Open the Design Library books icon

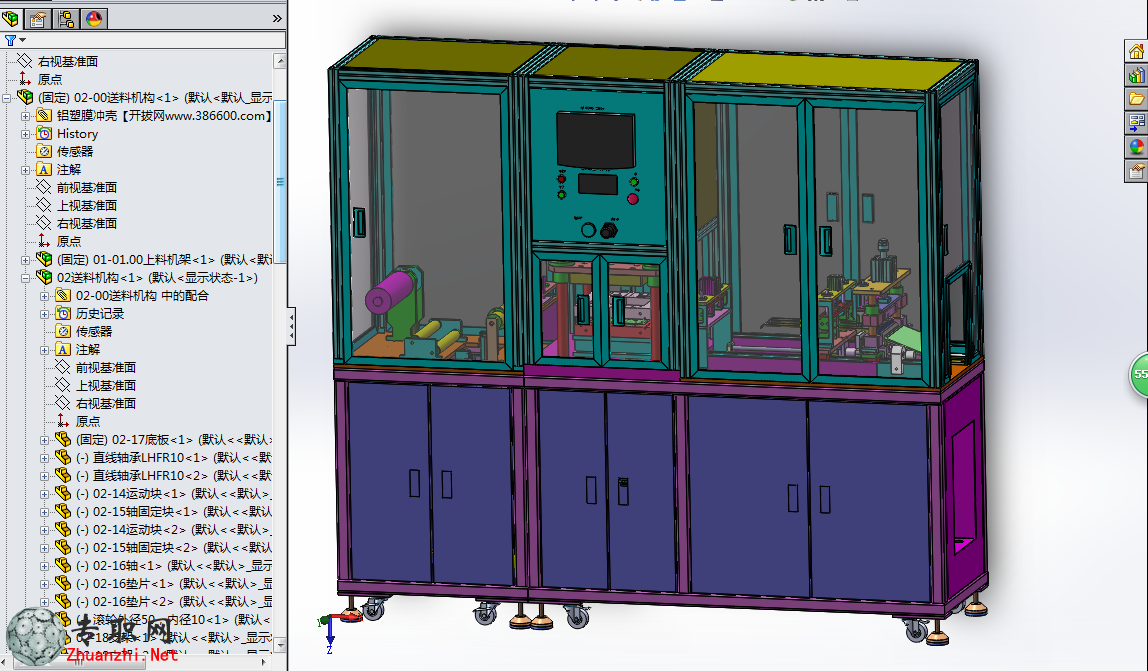click(1136, 75)
